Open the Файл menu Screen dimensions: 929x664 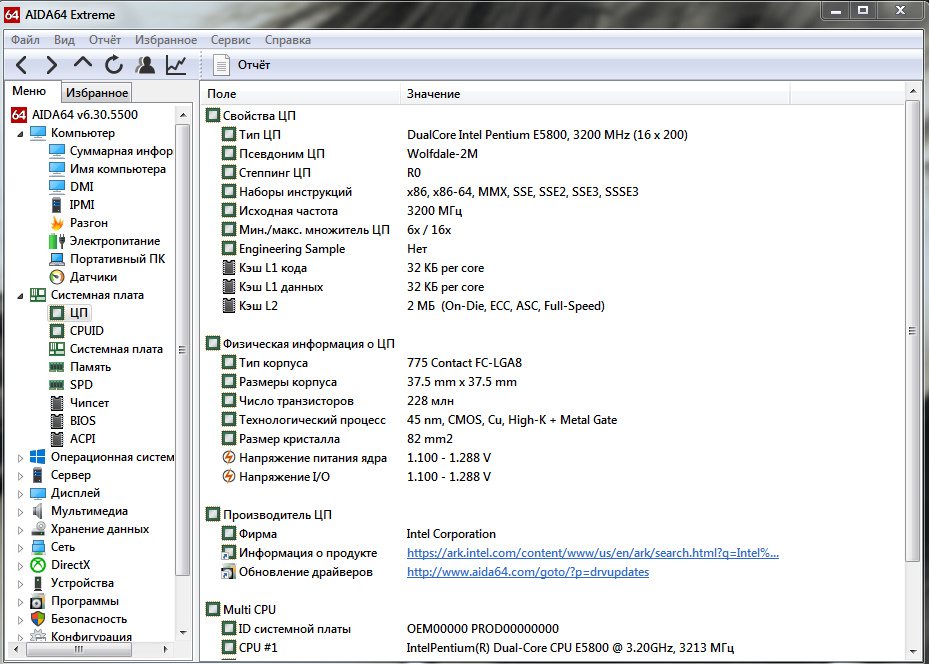click(25, 40)
